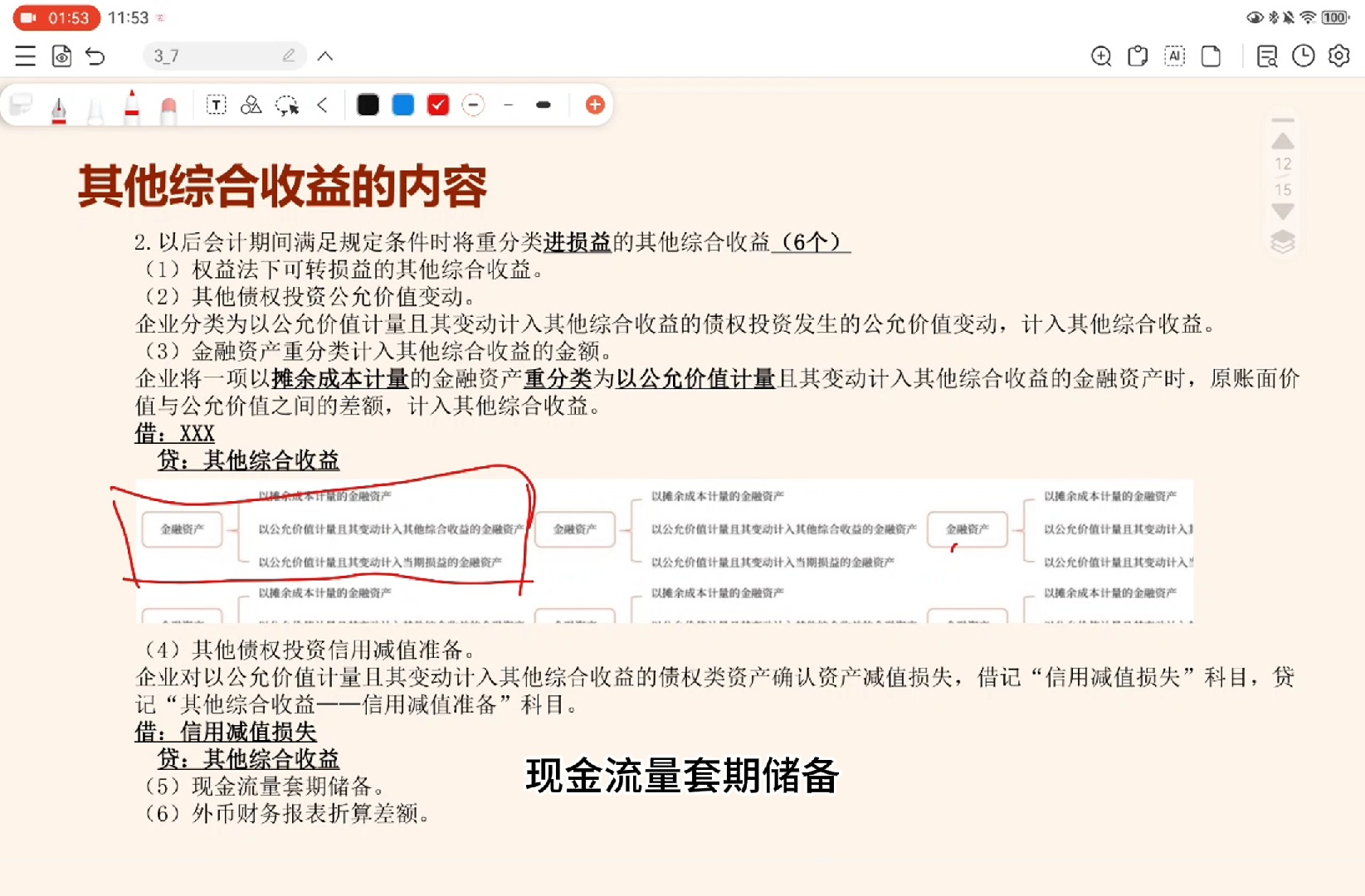Enable the thick stroke width option

(x=544, y=105)
